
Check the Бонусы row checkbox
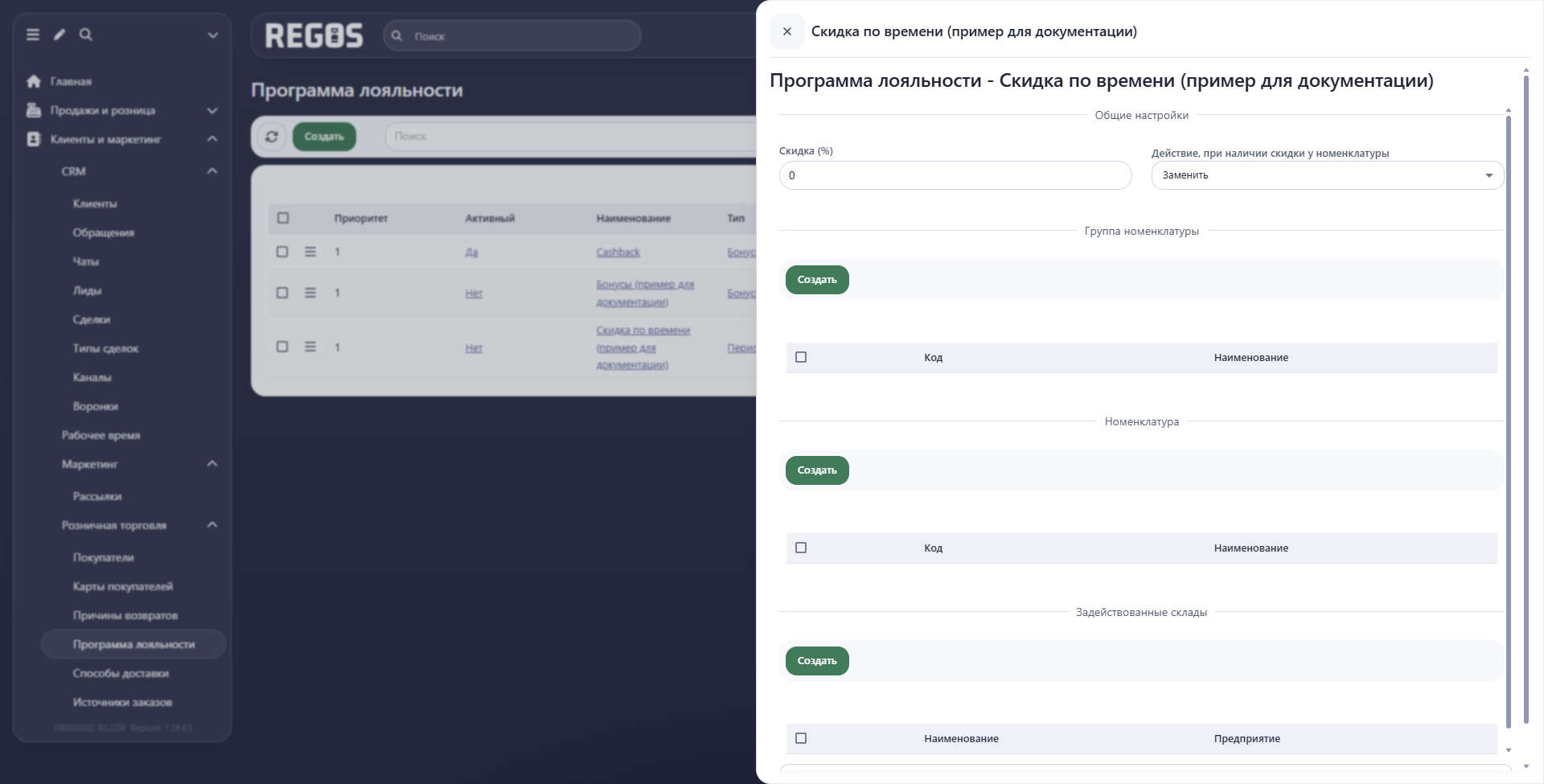pyautogui.click(x=282, y=293)
